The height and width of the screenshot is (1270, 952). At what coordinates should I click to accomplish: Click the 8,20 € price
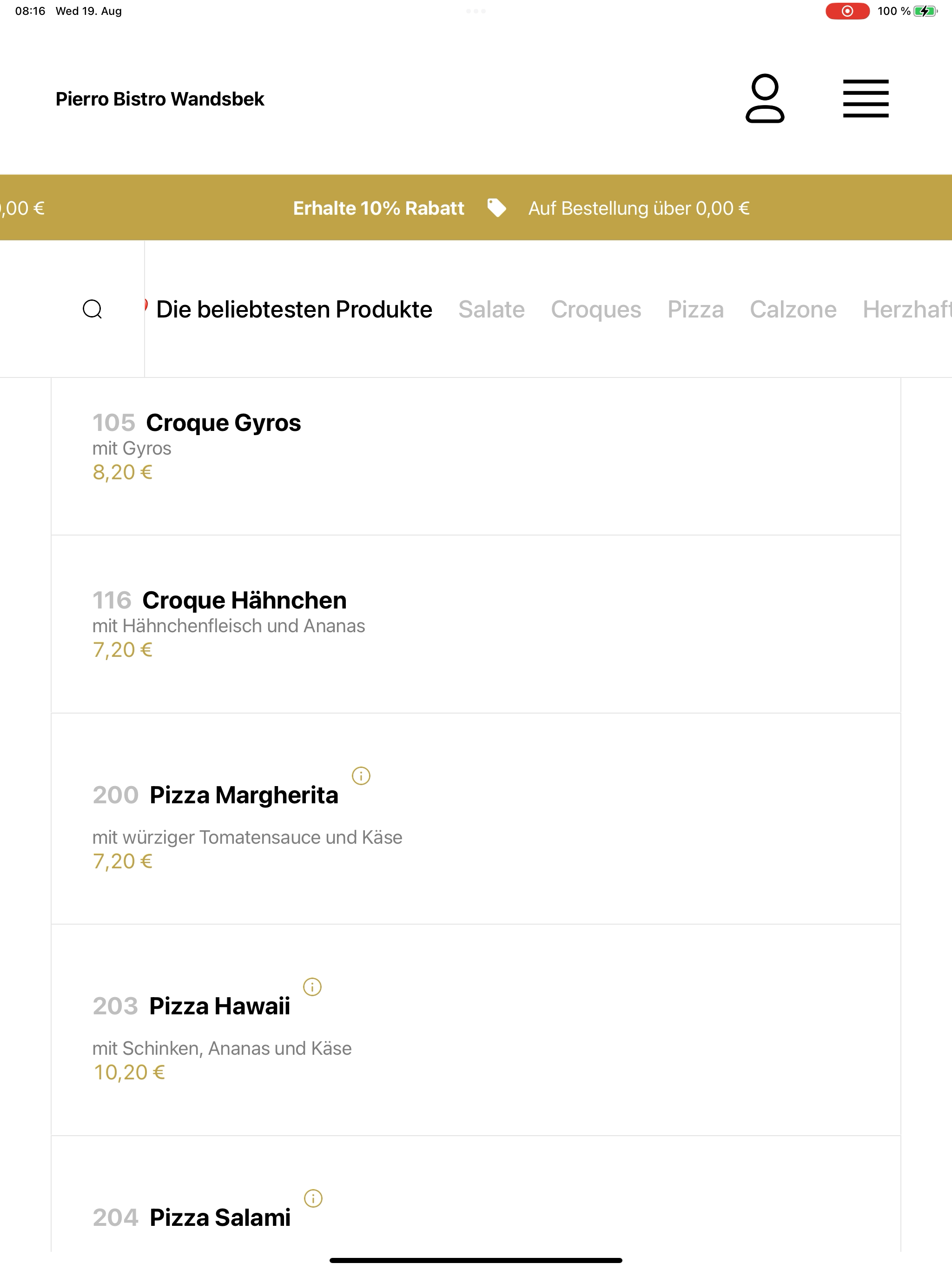pos(122,472)
